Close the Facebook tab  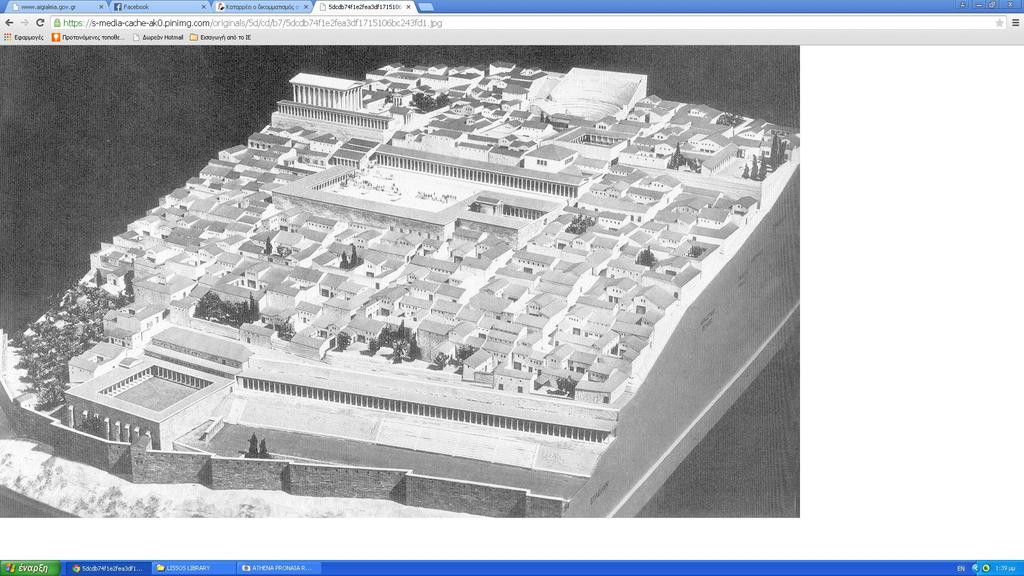(x=203, y=7)
